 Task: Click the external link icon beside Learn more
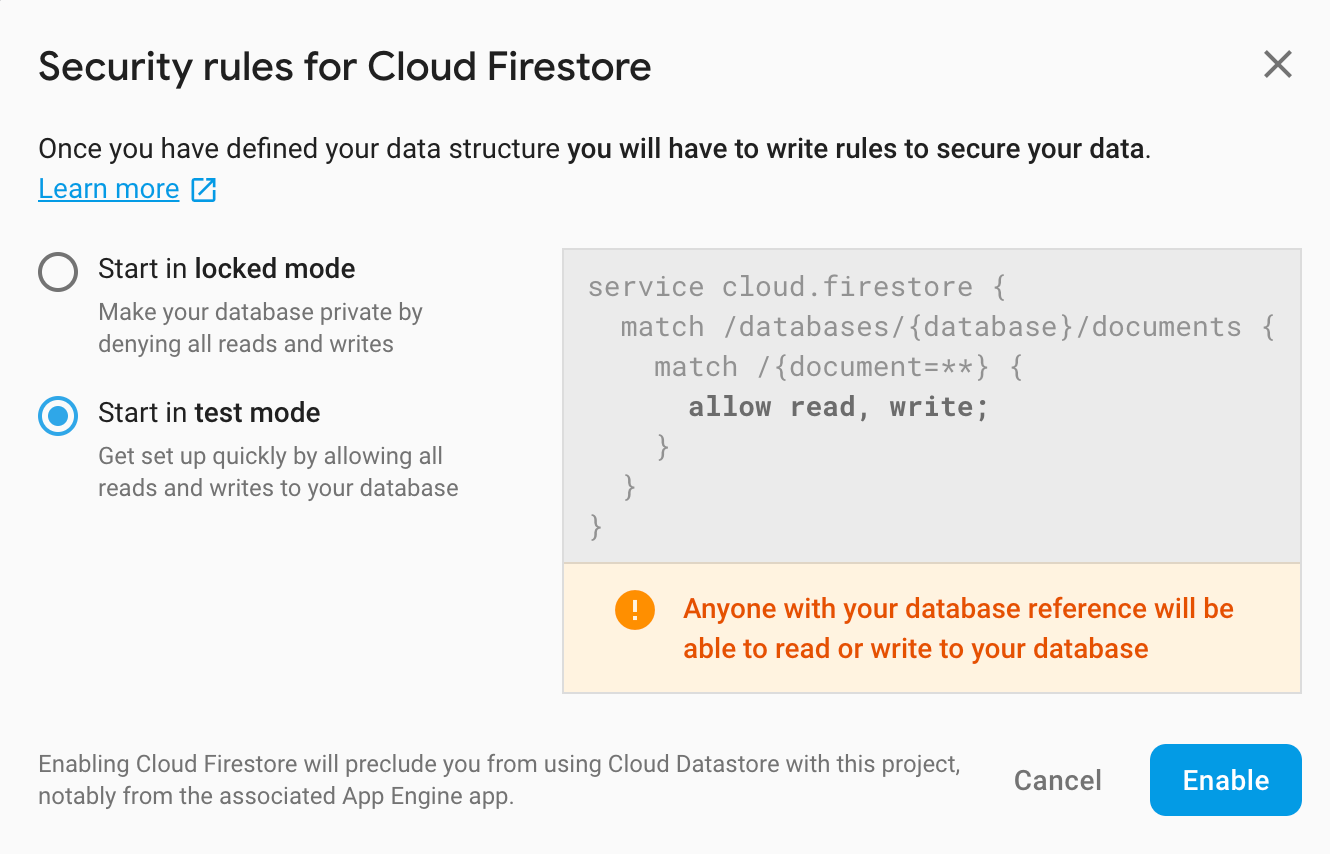(x=204, y=189)
